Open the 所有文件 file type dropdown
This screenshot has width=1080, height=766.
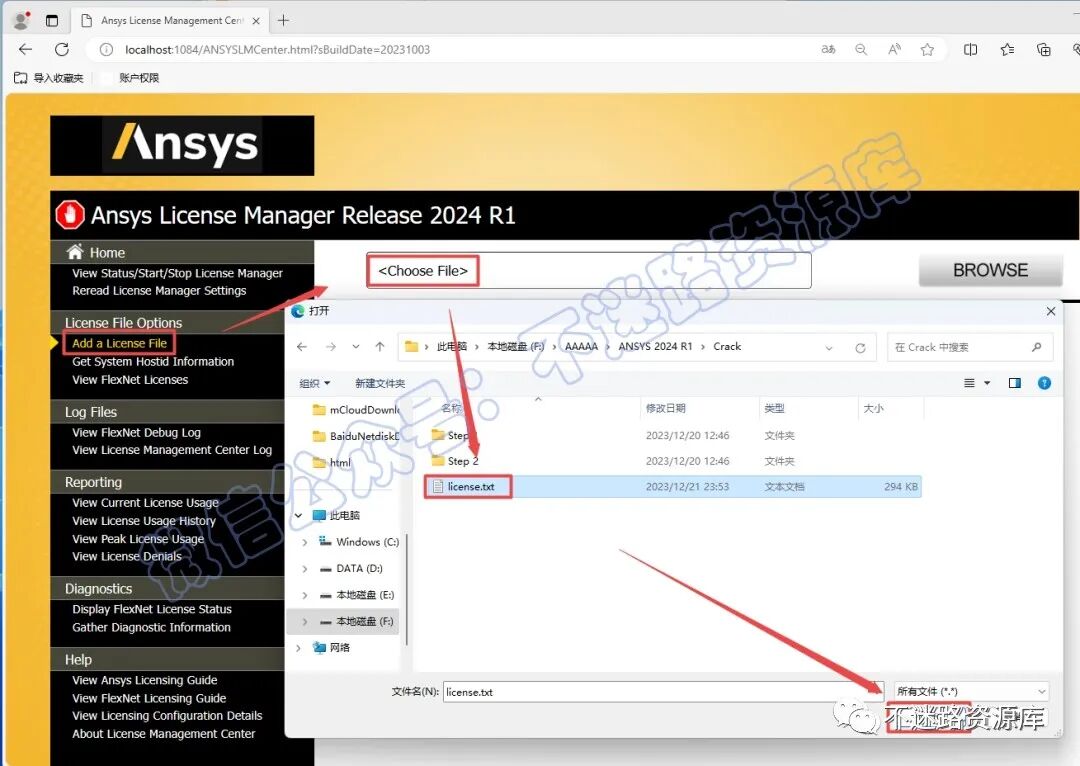(971, 691)
